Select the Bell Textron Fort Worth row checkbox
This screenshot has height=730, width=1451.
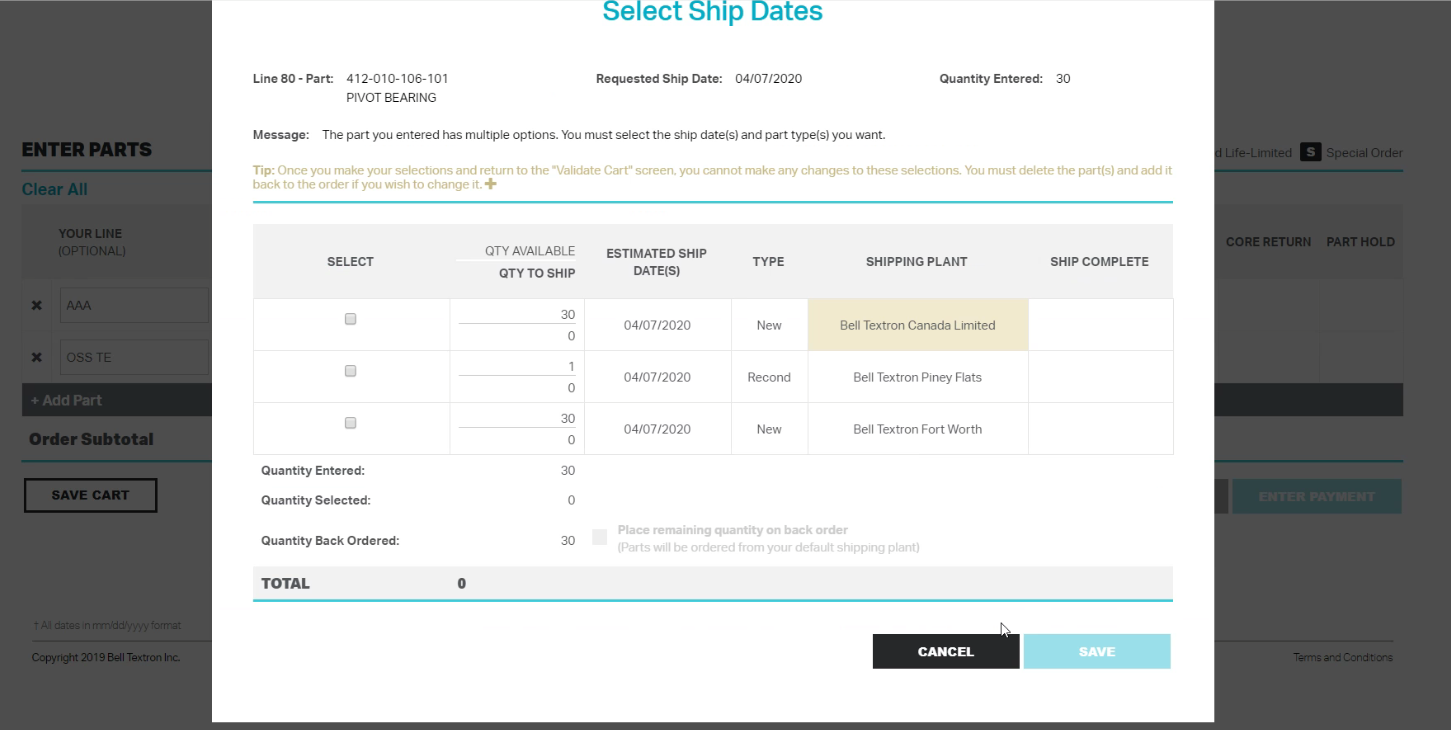350,422
